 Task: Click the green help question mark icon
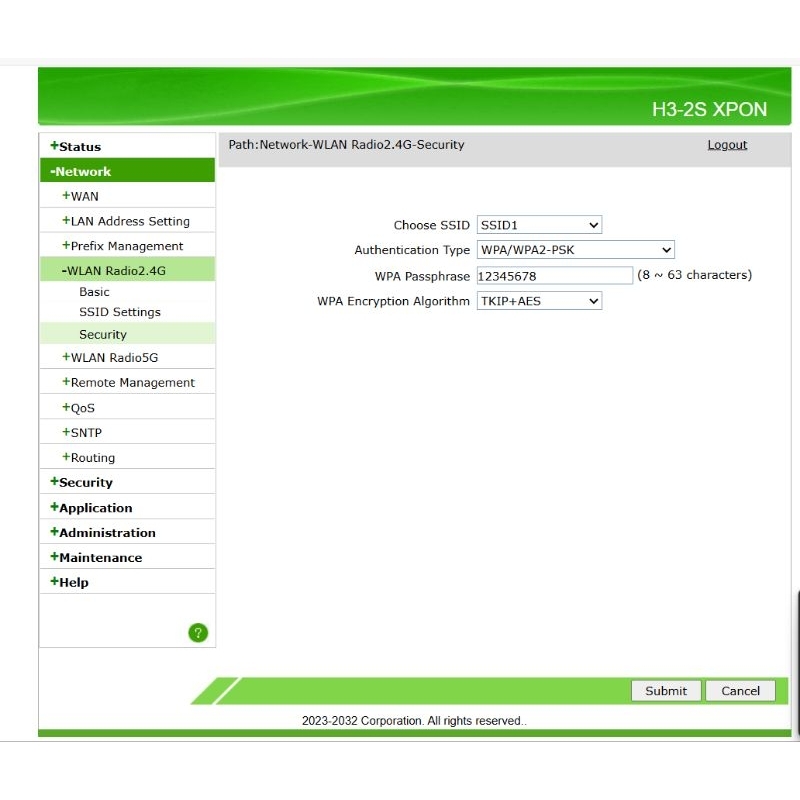(198, 632)
